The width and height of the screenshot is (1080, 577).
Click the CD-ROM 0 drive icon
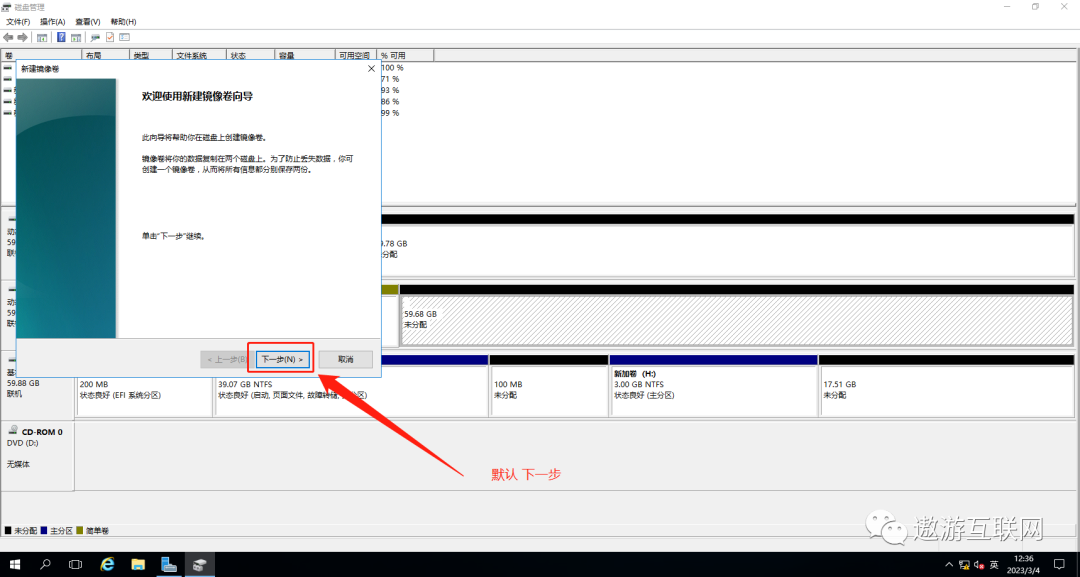pyautogui.click(x=13, y=430)
